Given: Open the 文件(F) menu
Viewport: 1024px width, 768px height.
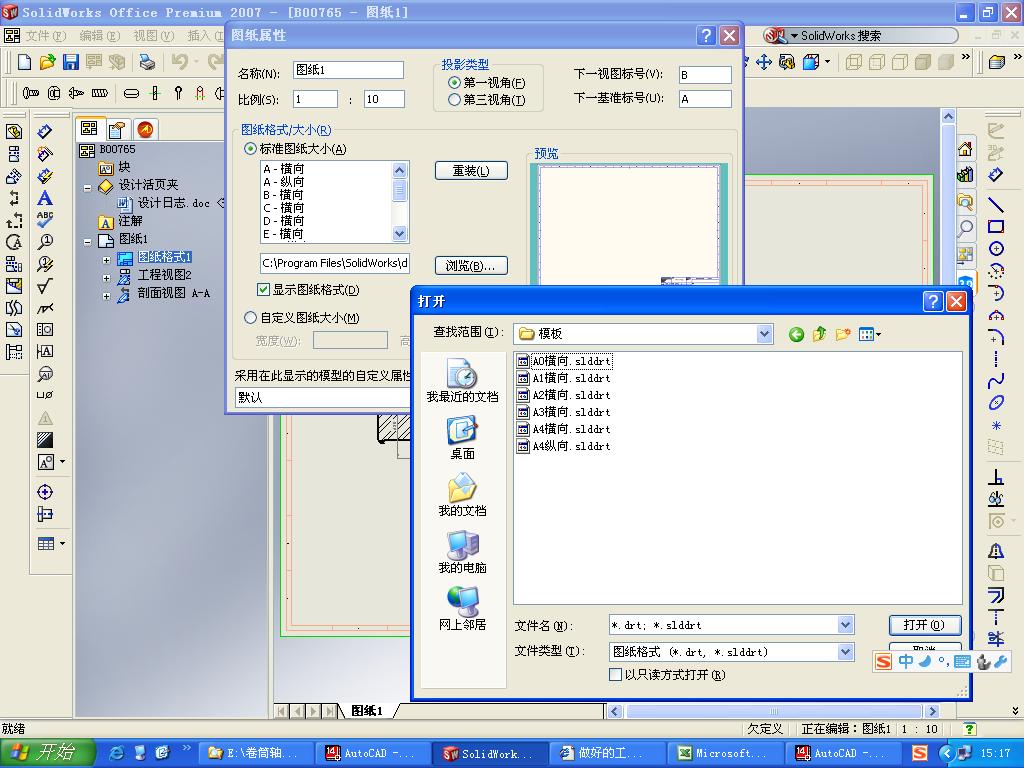Looking at the screenshot, I should [46, 35].
